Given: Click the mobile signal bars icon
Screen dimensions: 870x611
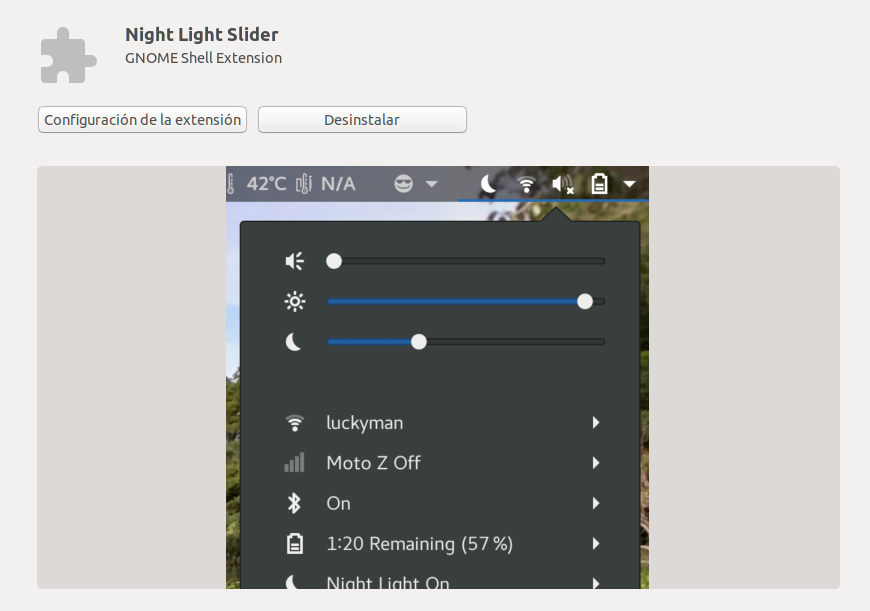Looking at the screenshot, I should [295, 462].
